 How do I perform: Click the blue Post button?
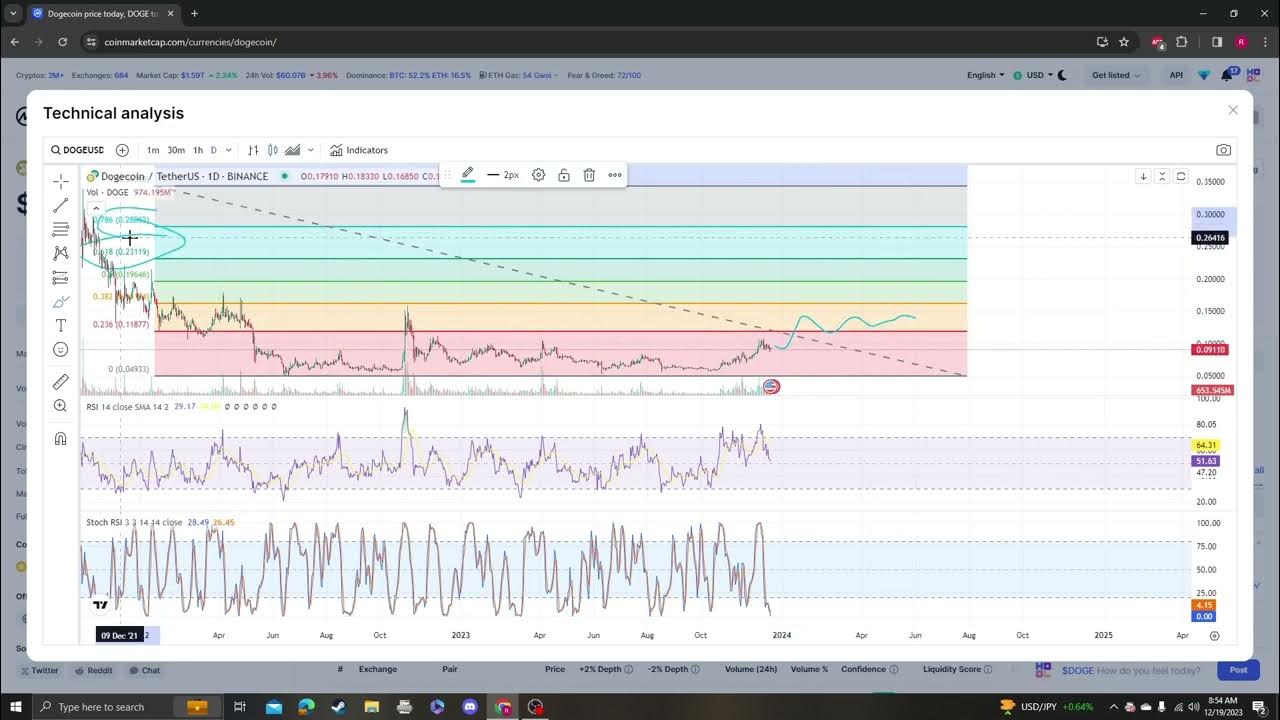pyautogui.click(x=1238, y=670)
